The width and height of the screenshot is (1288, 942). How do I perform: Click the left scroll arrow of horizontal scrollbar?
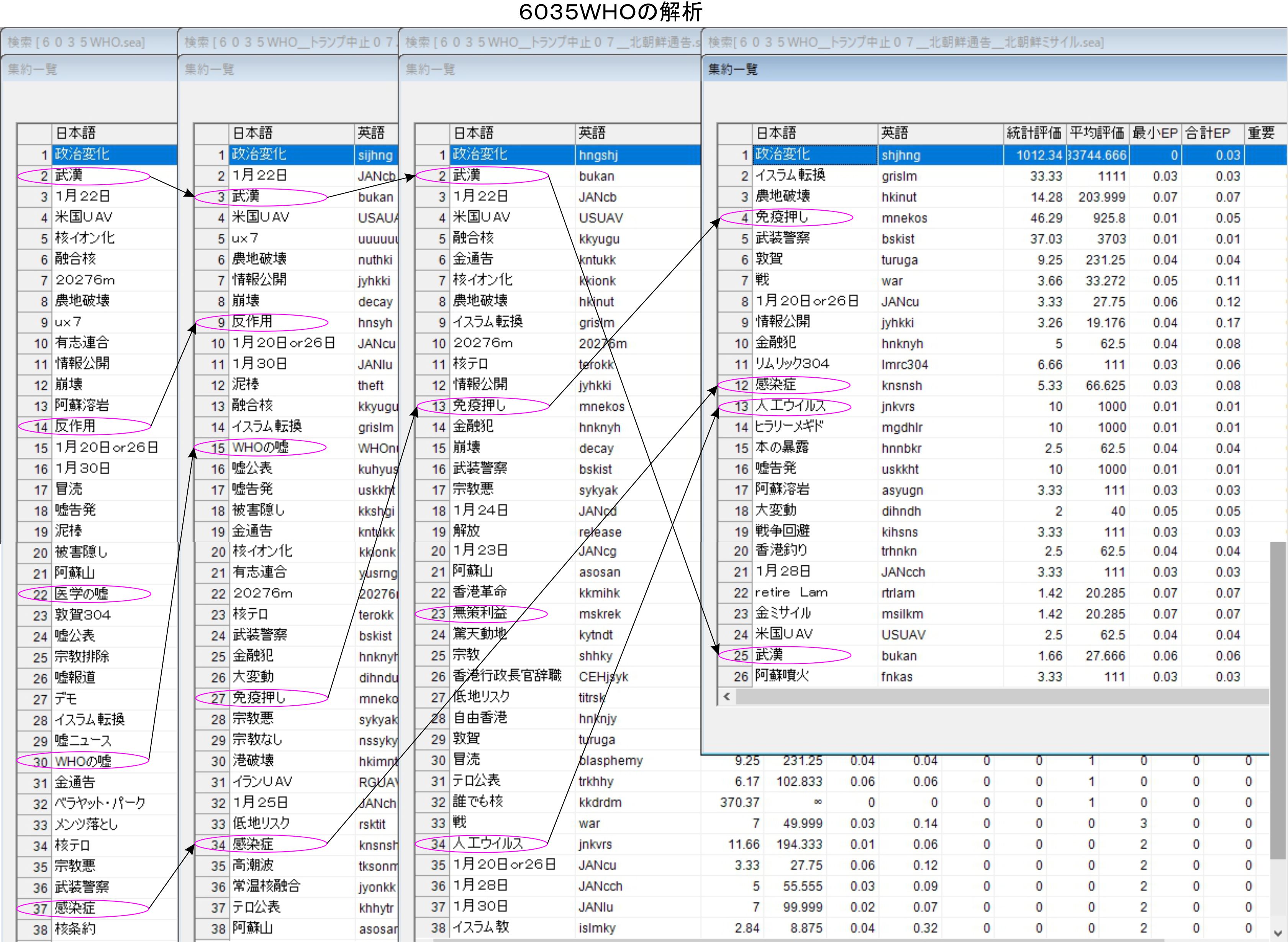pyautogui.click(x=726, y=696)
